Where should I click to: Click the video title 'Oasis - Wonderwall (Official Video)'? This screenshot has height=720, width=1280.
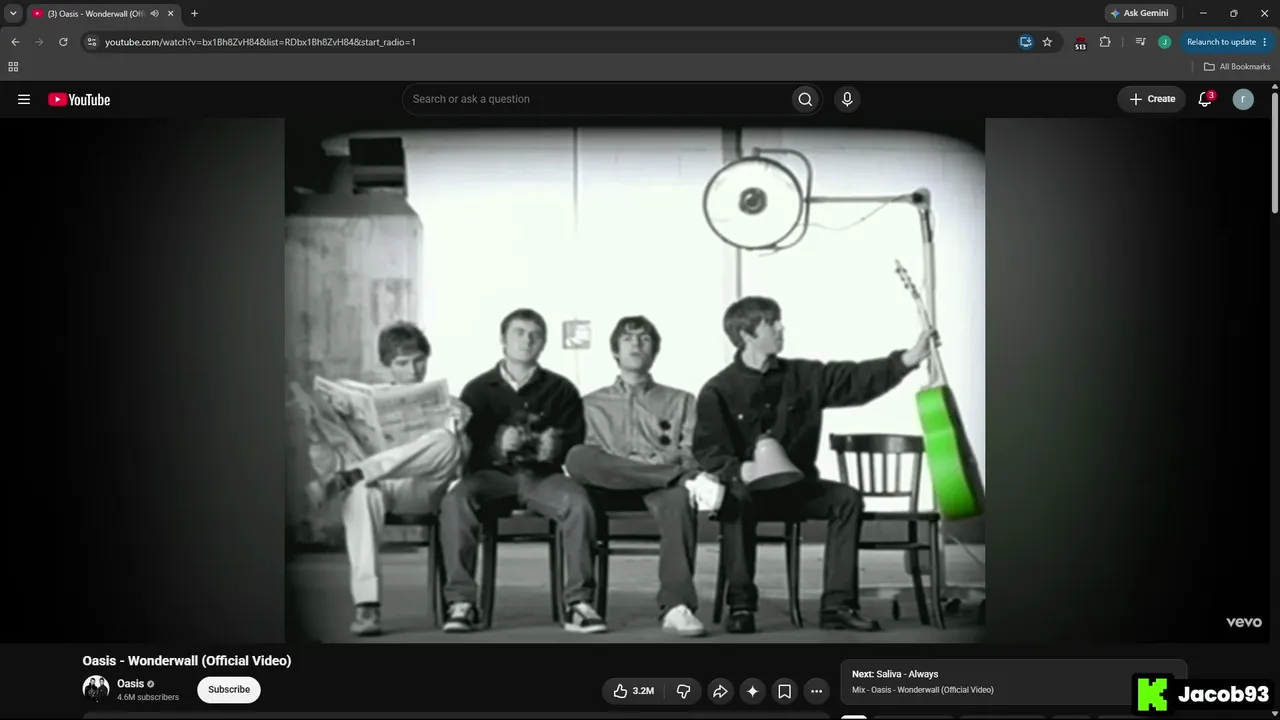[187, 661]
